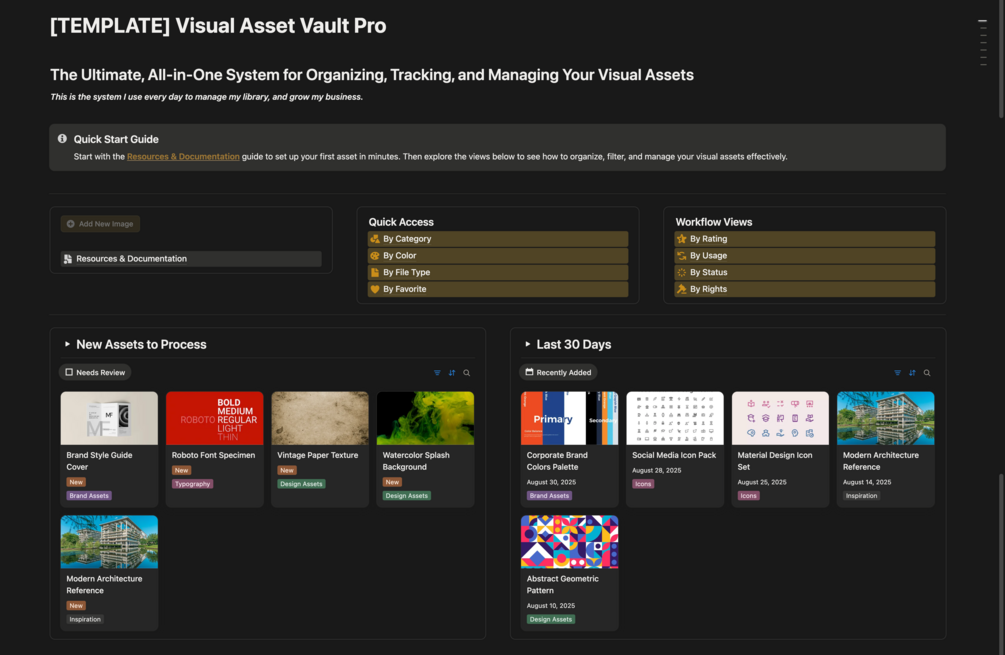This screenshot has height=655, width=1005.
Task: Open the By Favorite page
Action: [498, 289]
